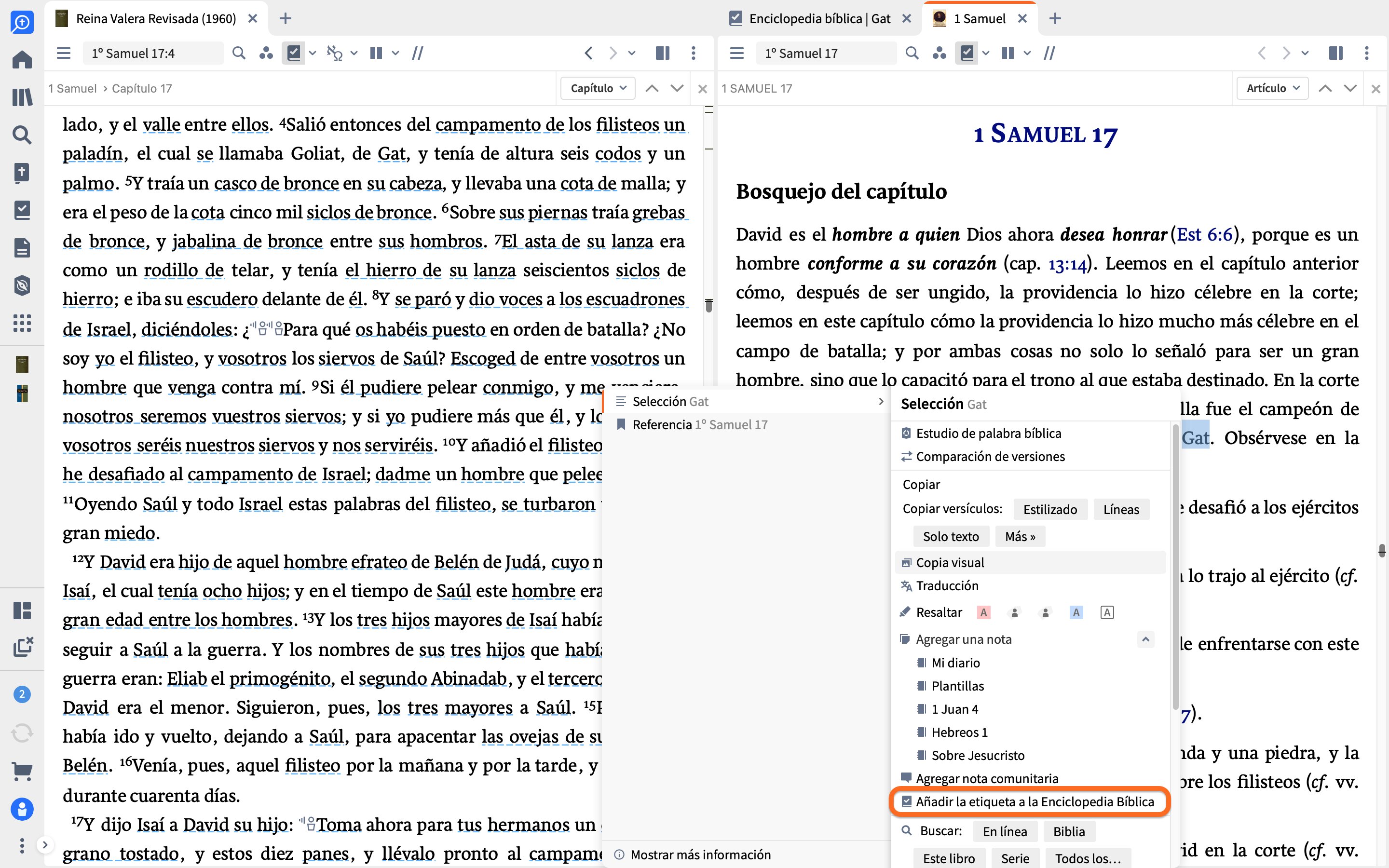Click the 1º Samuel 17 reference box
Screen dimensions: 1389x868
[x=826, y=54]
